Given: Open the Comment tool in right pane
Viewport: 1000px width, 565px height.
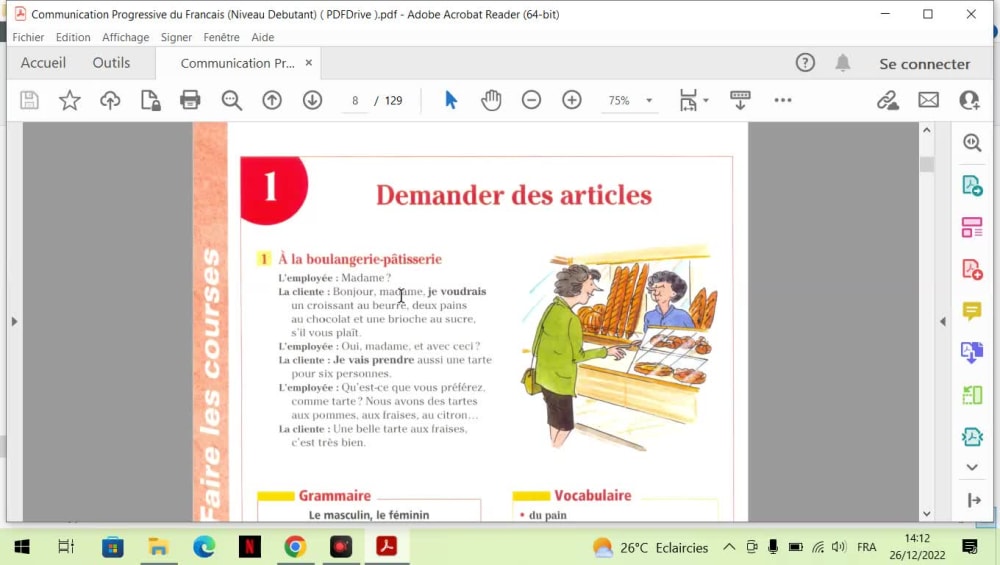Looking at the screenshot, I should [972, 311].
